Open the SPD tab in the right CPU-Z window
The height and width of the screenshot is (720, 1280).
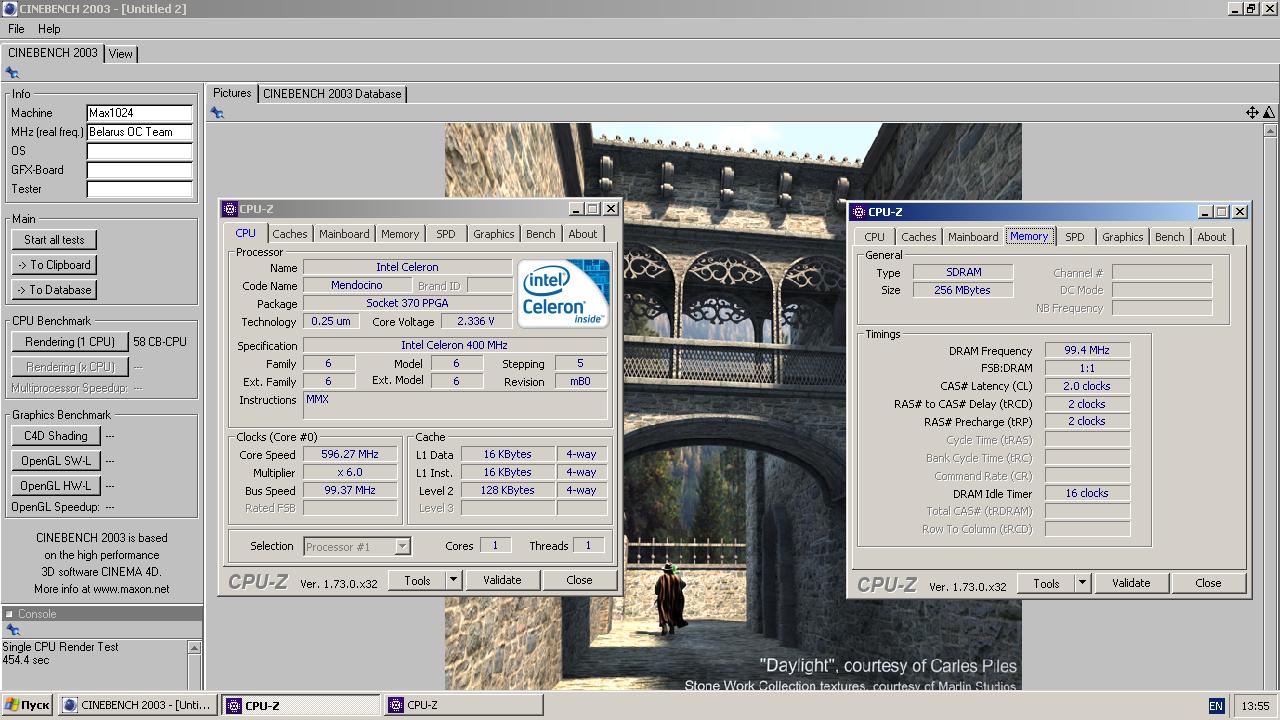tap(1075, 237)
